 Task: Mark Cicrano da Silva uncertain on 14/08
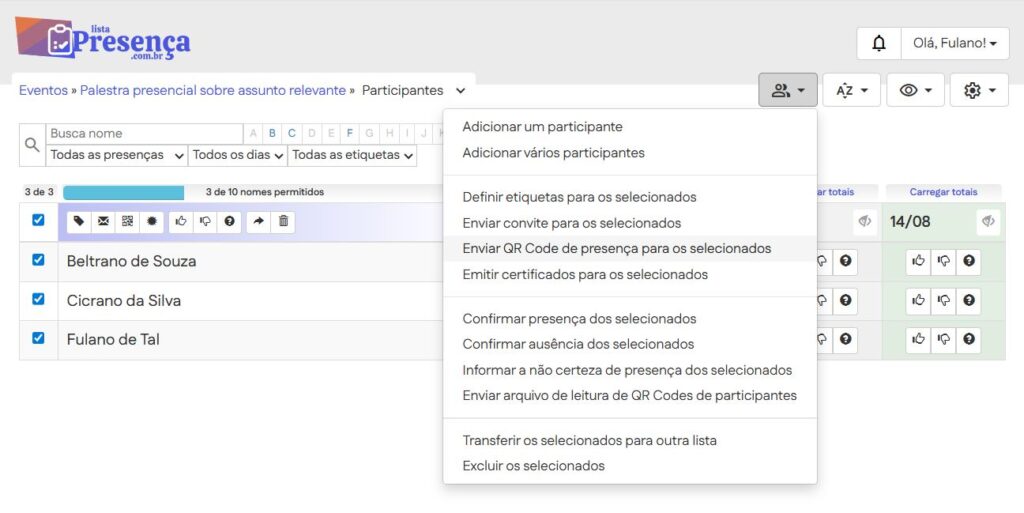point(968,301)
